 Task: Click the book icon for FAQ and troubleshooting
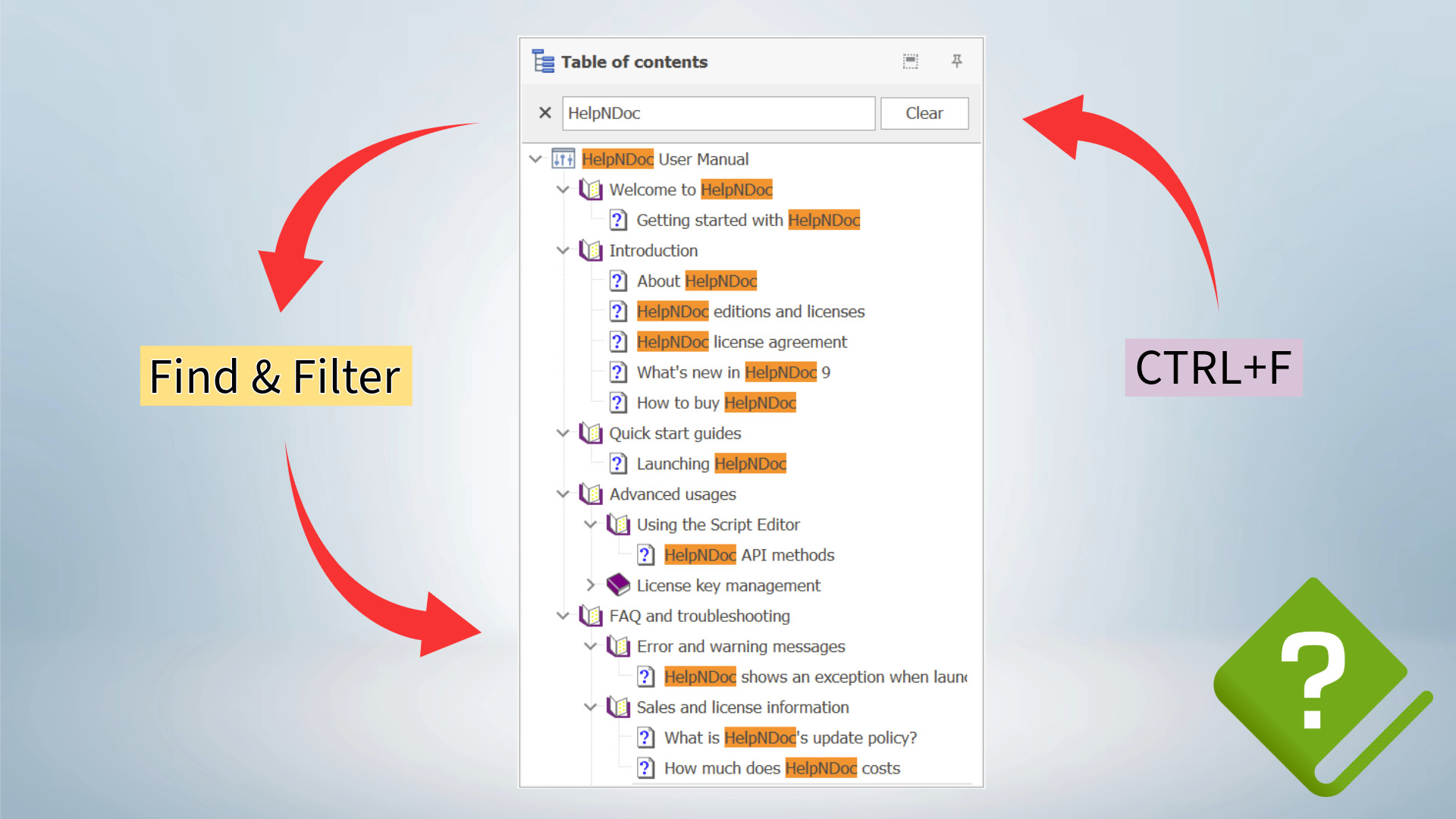[591, 616]
